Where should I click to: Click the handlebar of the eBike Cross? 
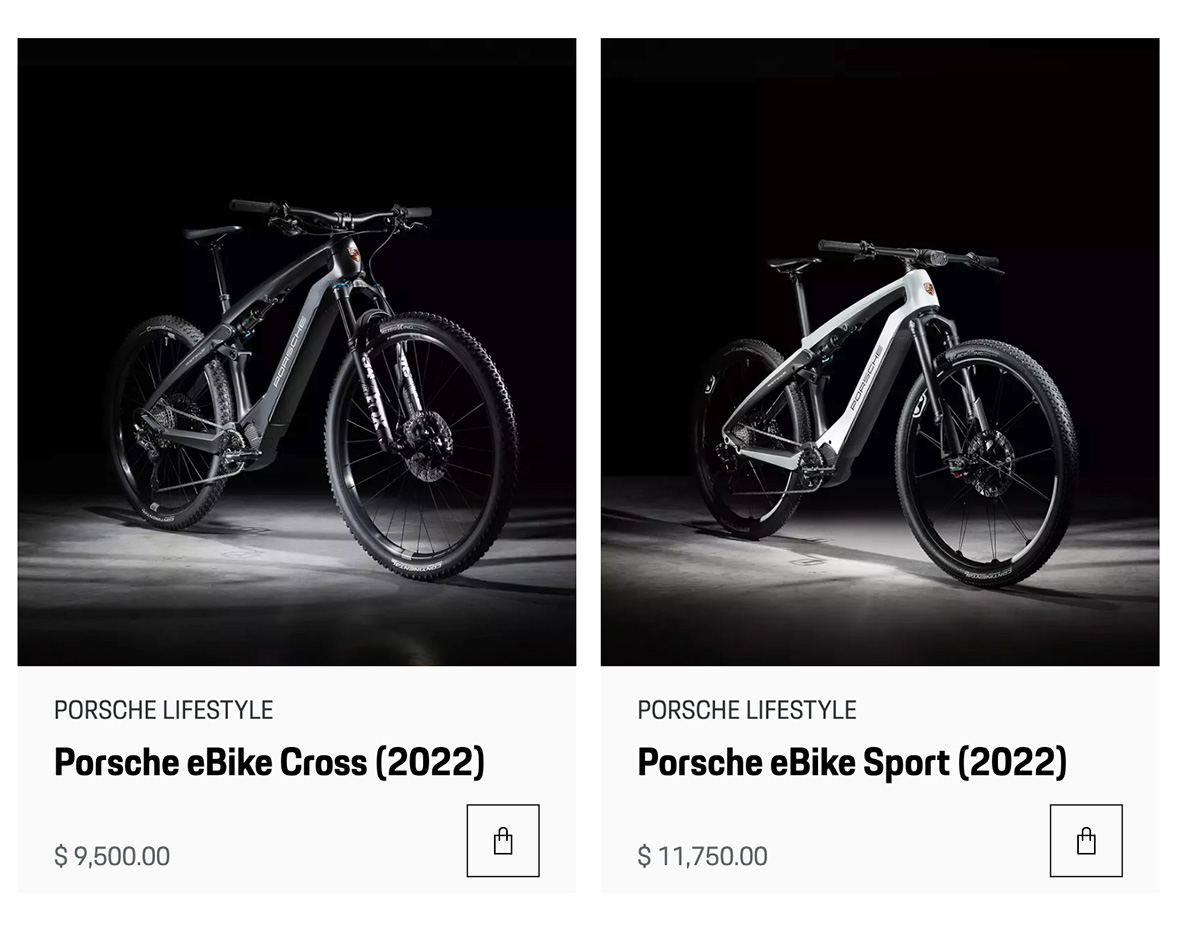click(330, 212)
